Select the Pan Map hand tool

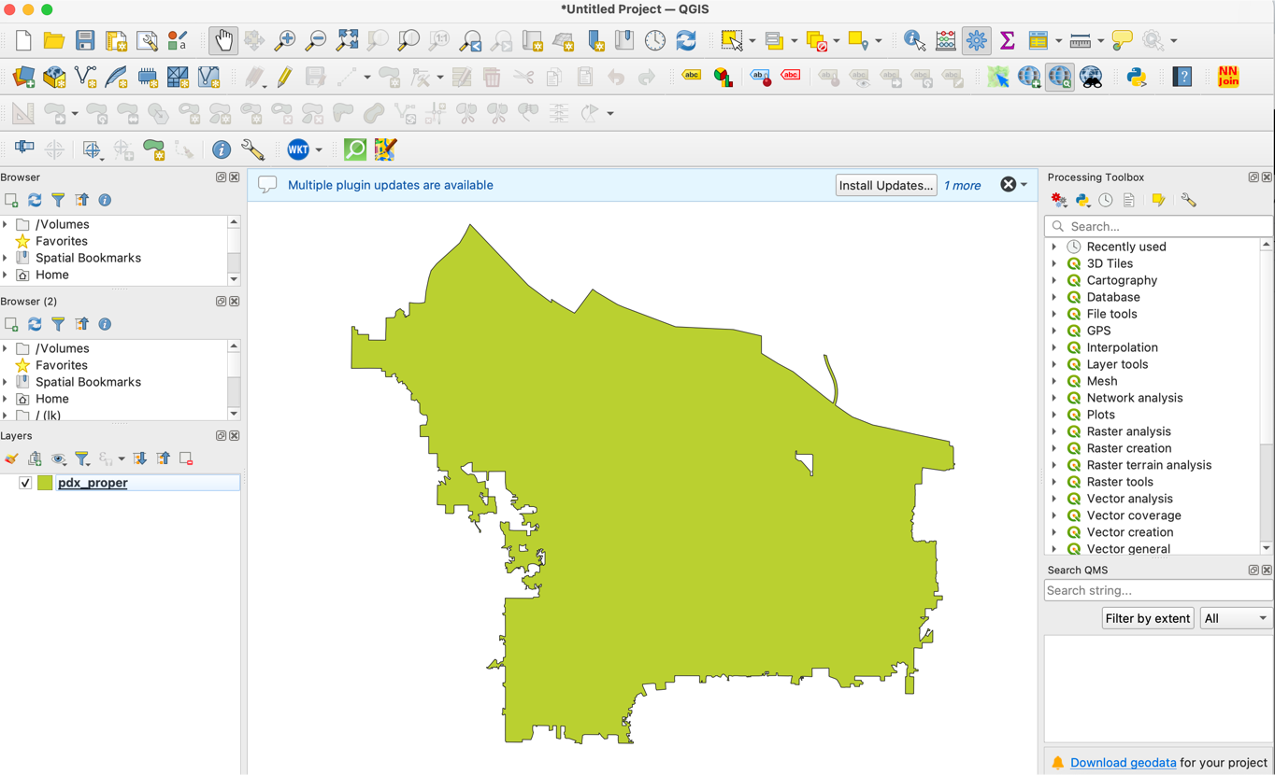pyautogui.click(x=222, y=41)
